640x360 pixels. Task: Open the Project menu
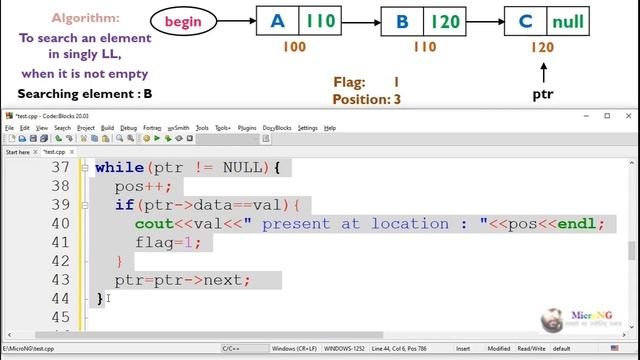click(86, 128)
